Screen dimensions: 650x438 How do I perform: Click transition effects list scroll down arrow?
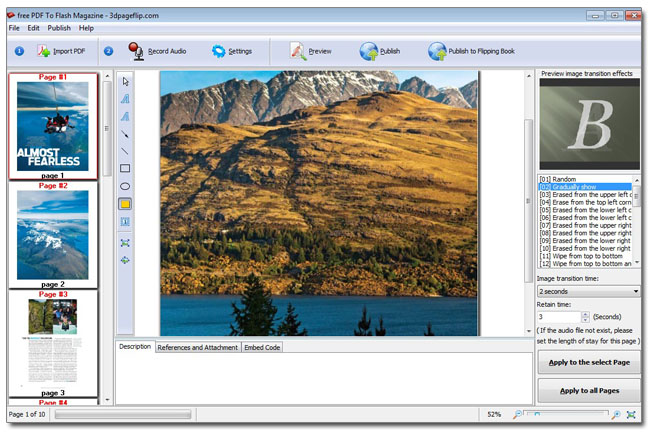tap(637, 263)
